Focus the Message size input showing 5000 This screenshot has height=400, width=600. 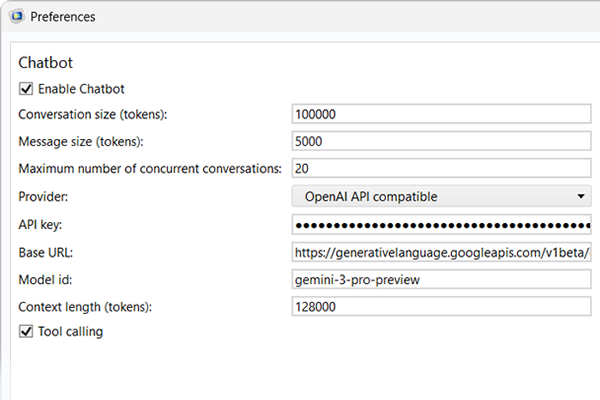pyautogui.click(x=442, y=142)
